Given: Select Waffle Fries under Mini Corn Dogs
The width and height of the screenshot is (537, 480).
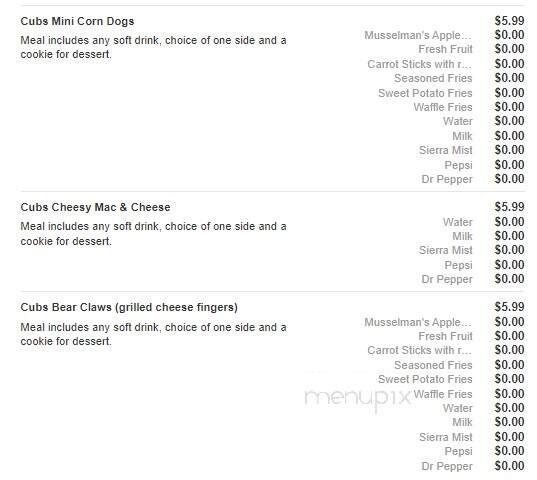Looking at the screenshot, I should point(443,107).
